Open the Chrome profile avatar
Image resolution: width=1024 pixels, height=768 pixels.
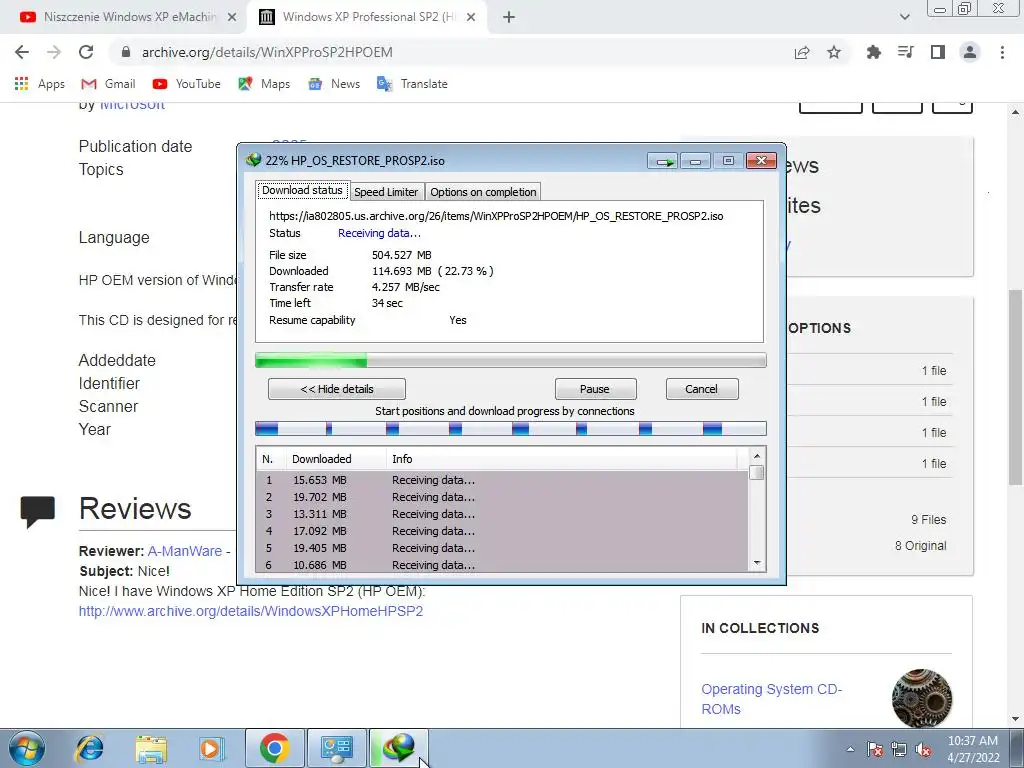[970, 52]
